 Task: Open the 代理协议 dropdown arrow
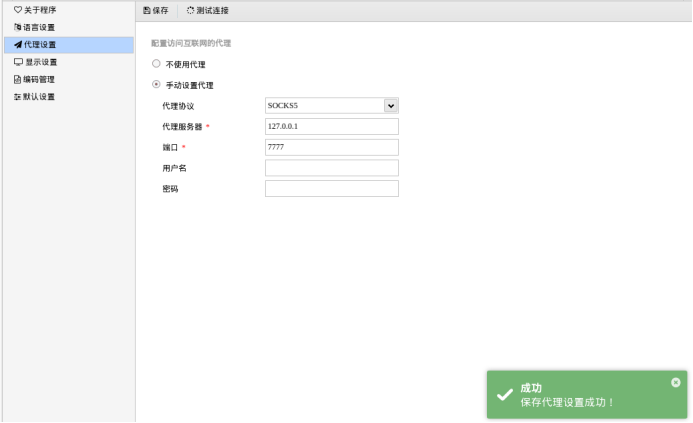pos(390,105)
